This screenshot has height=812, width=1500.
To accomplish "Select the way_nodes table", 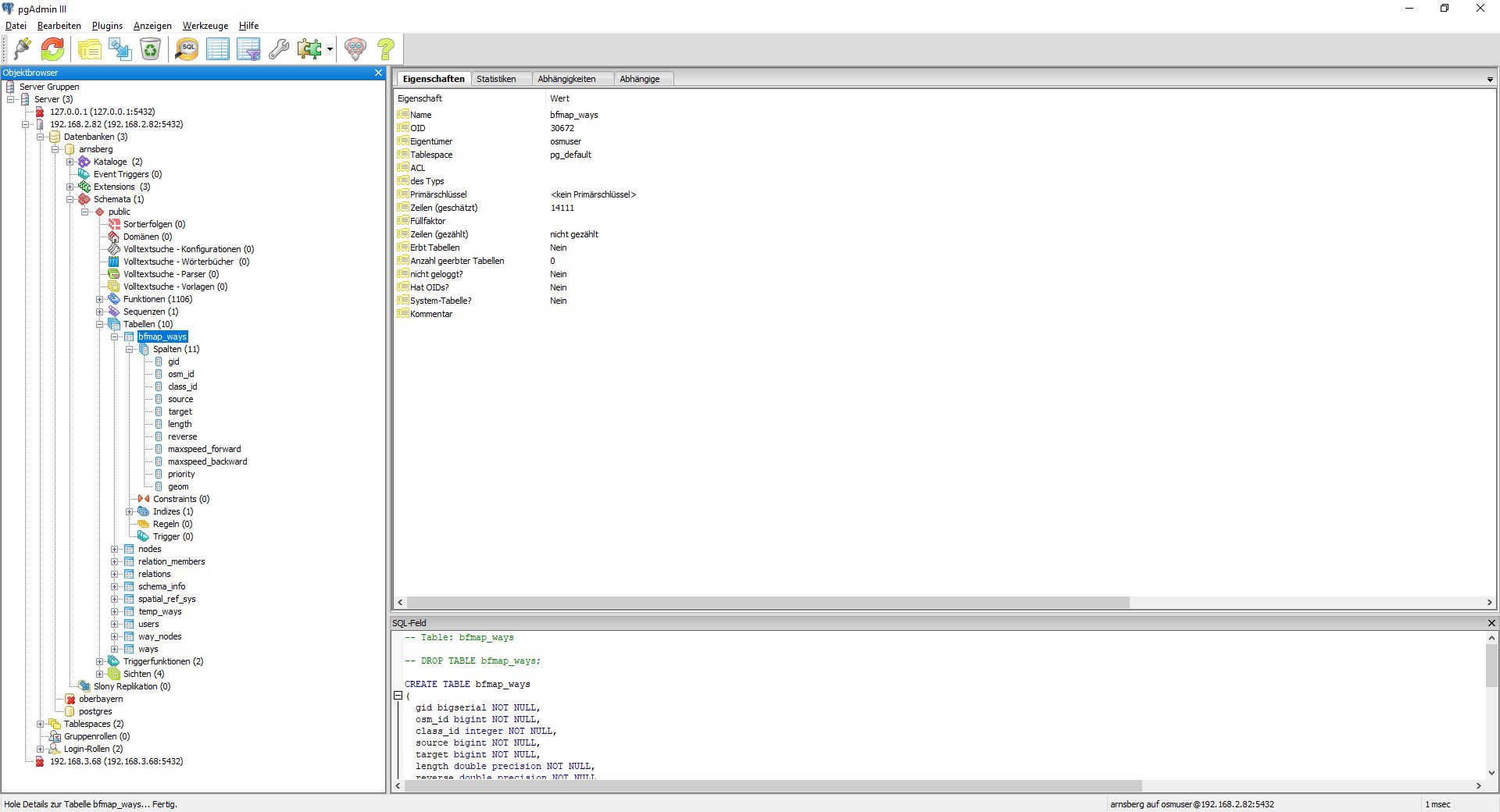I will click(160, 636).
